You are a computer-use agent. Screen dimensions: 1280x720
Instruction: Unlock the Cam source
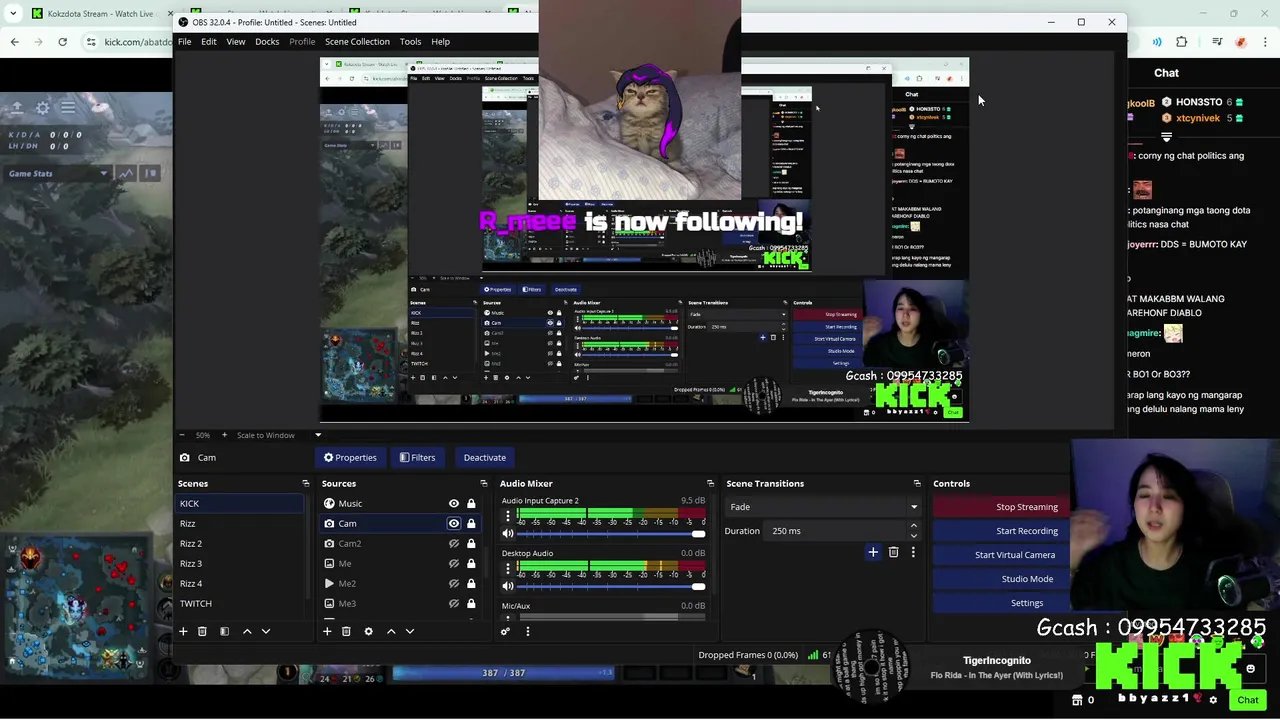(x=471, y=523)
